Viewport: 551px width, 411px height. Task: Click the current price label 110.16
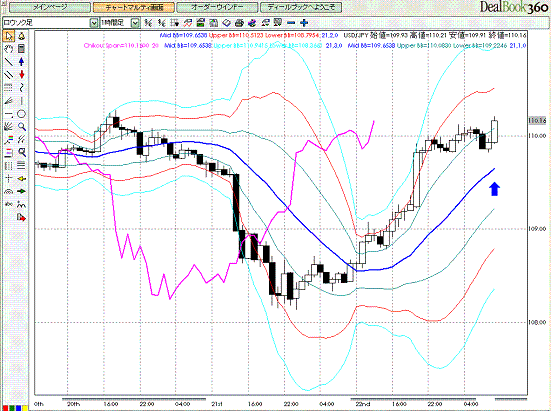537,121
